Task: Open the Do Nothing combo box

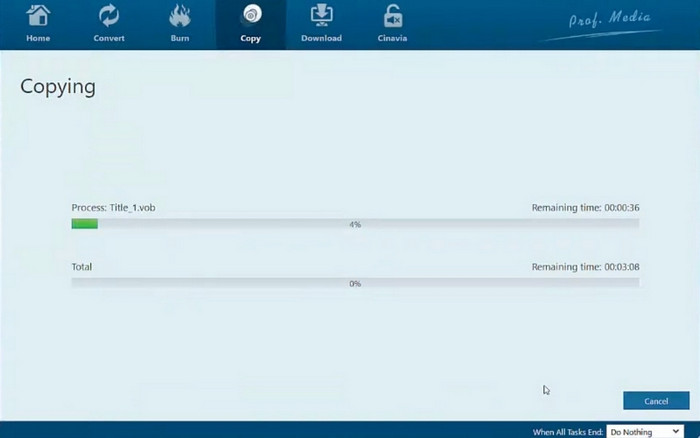Action: [x=643, y=432]
